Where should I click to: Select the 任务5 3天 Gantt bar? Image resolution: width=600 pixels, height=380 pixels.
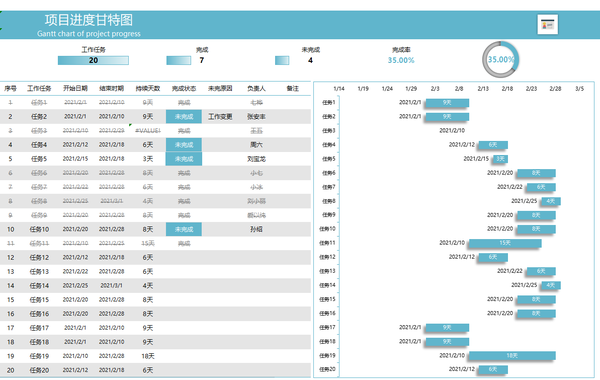(x=500, y=159)
